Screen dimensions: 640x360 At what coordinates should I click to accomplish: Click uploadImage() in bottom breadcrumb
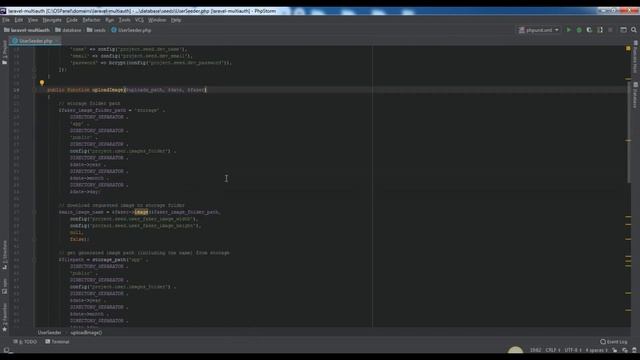86,333
